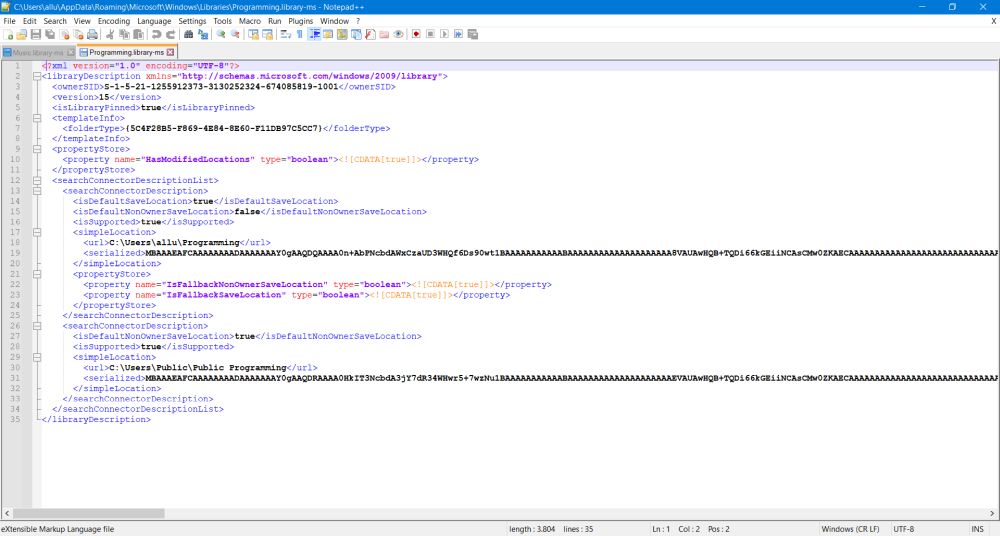Screen dimensions: 1000x536
Task: Click the Paste toolbar icon
Action: click(138, 34)
